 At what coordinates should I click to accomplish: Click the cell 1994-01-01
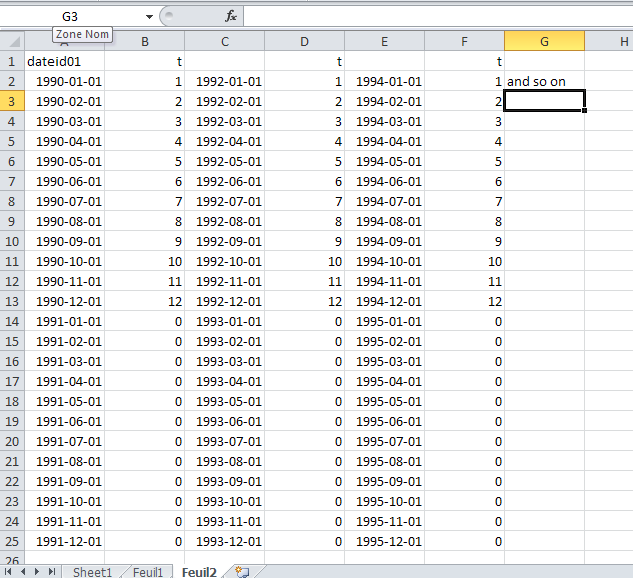pos(384,82)
